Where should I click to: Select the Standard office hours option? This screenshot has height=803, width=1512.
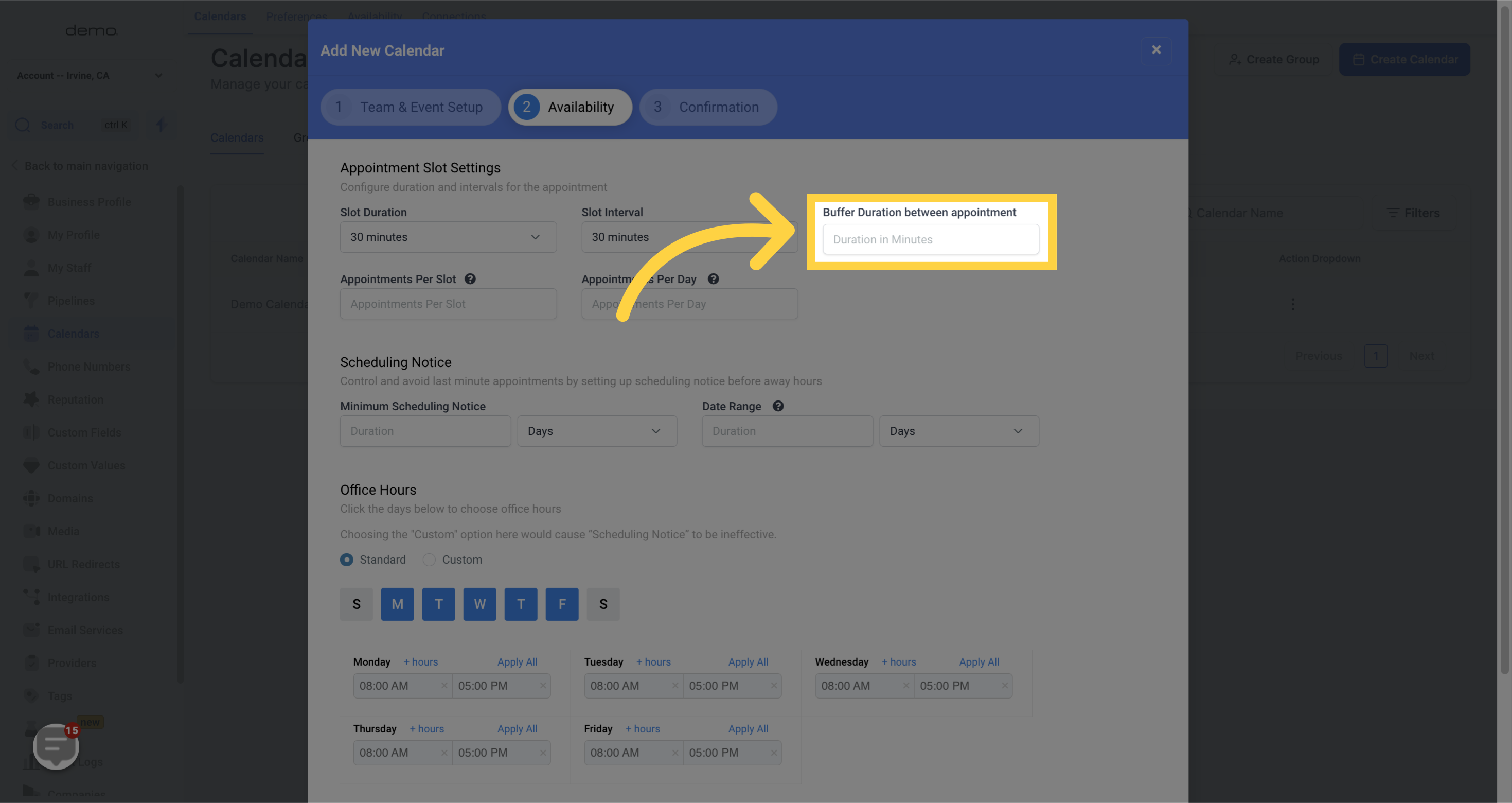click(x=347, y=560)
